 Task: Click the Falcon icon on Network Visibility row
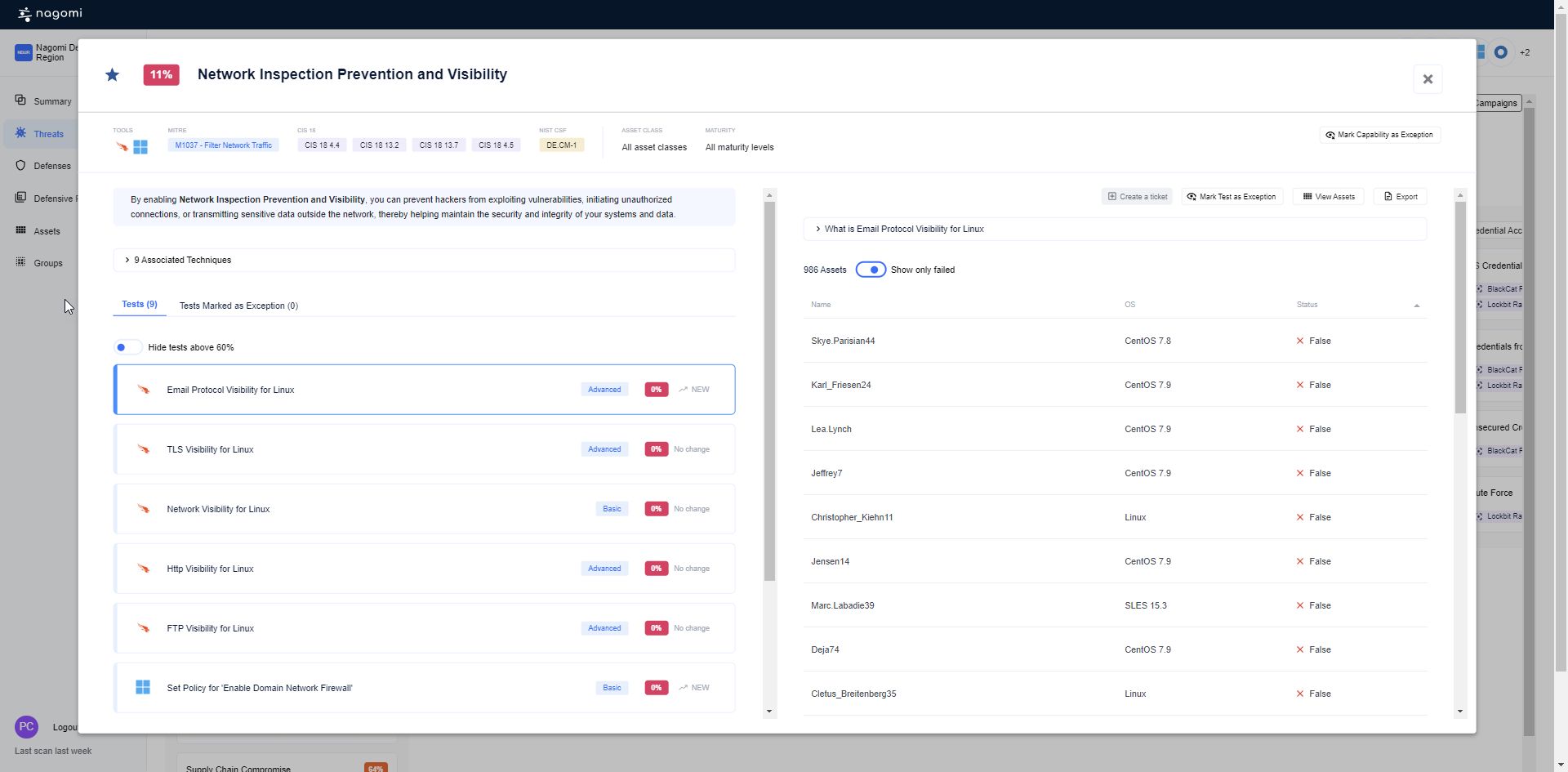pyautogui.click(x=143, y=509)
